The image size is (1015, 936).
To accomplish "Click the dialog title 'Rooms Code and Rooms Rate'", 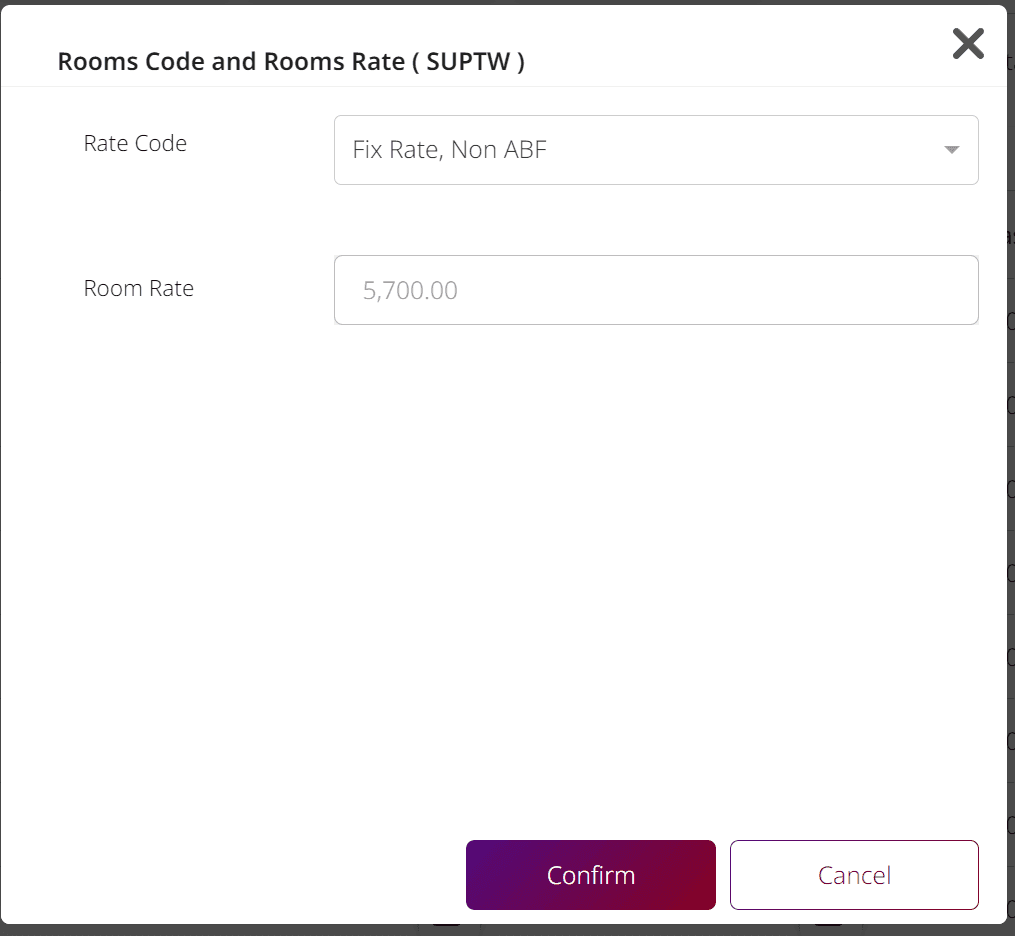I will pyautogui.click(x=231, y=61).
